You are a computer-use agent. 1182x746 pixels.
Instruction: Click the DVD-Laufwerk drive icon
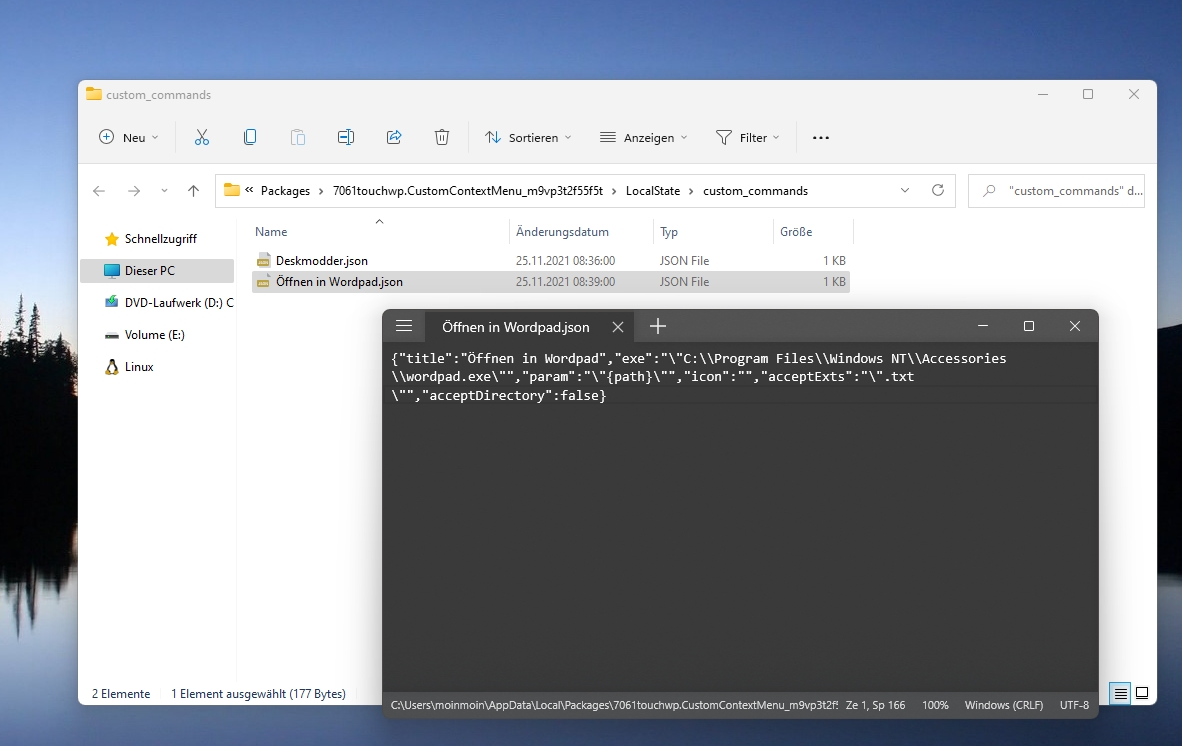coord(112,302)
